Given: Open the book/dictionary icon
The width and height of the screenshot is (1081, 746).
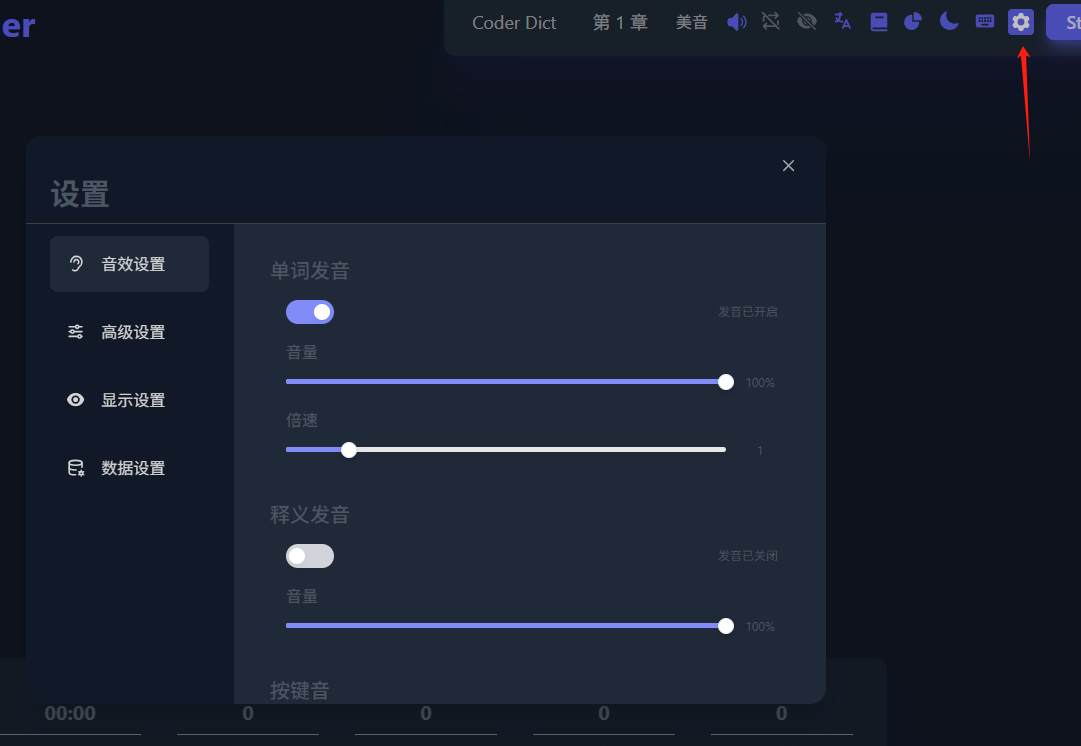Looking at the screenshot, I should tap(878, 22).
